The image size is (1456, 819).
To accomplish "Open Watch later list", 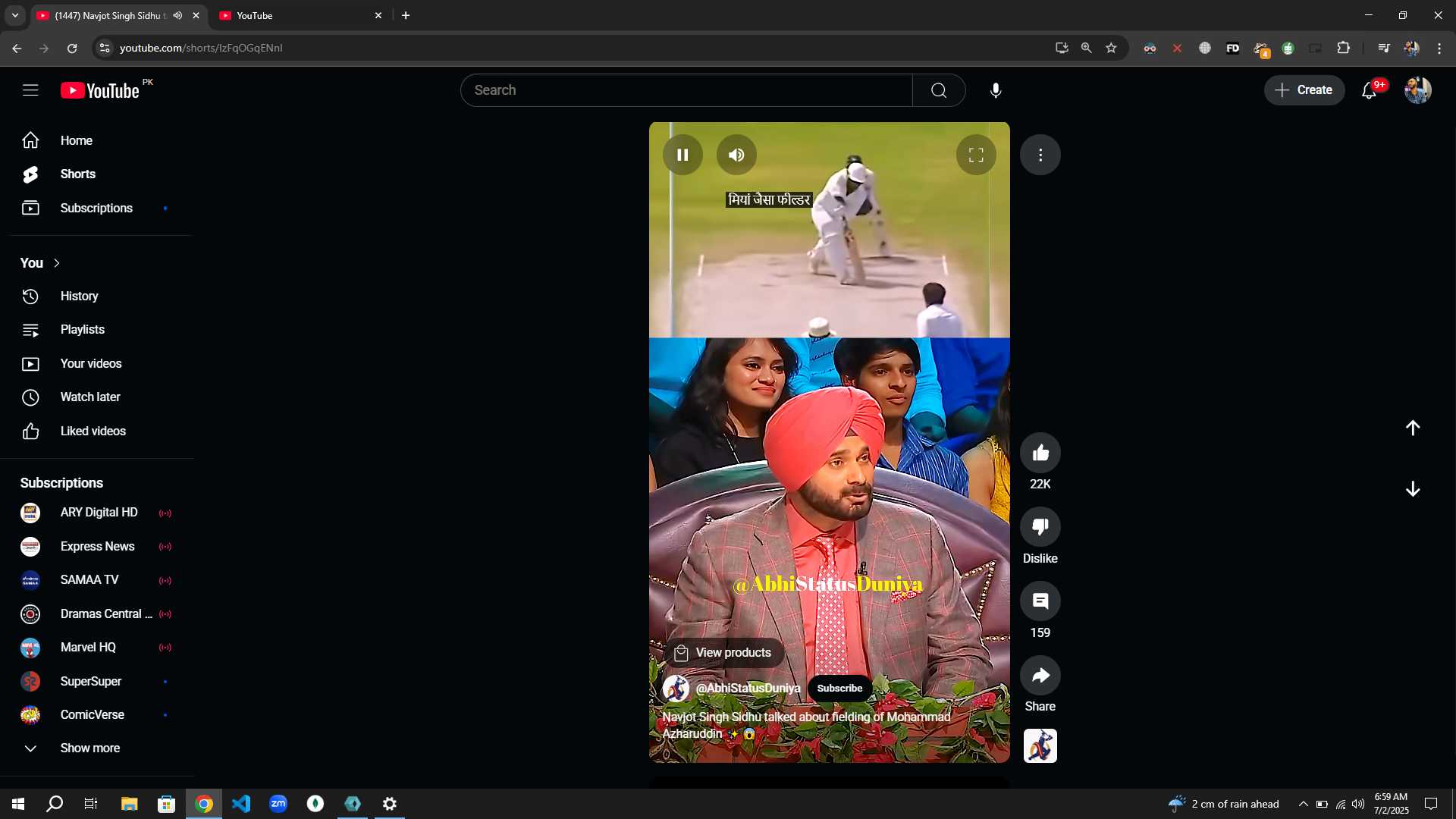I will pyautogui.click(x=97, y=397).
